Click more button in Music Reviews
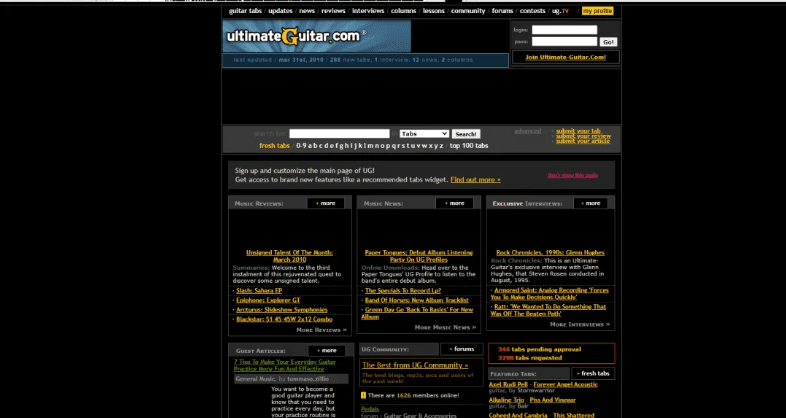The height and width of the screenshot is (418, 786). (326, 203)
